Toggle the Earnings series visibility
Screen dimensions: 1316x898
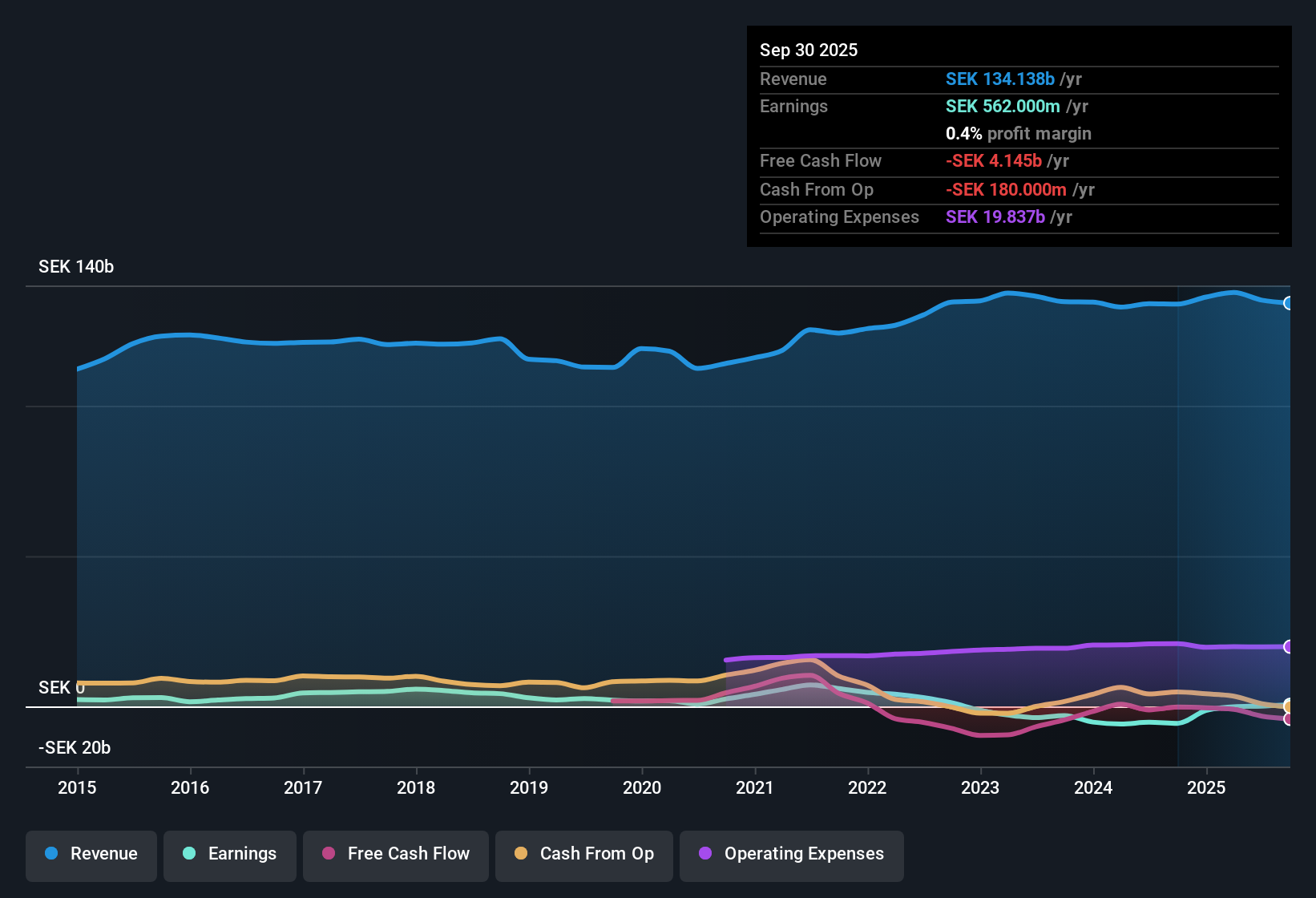click(230, 854)
